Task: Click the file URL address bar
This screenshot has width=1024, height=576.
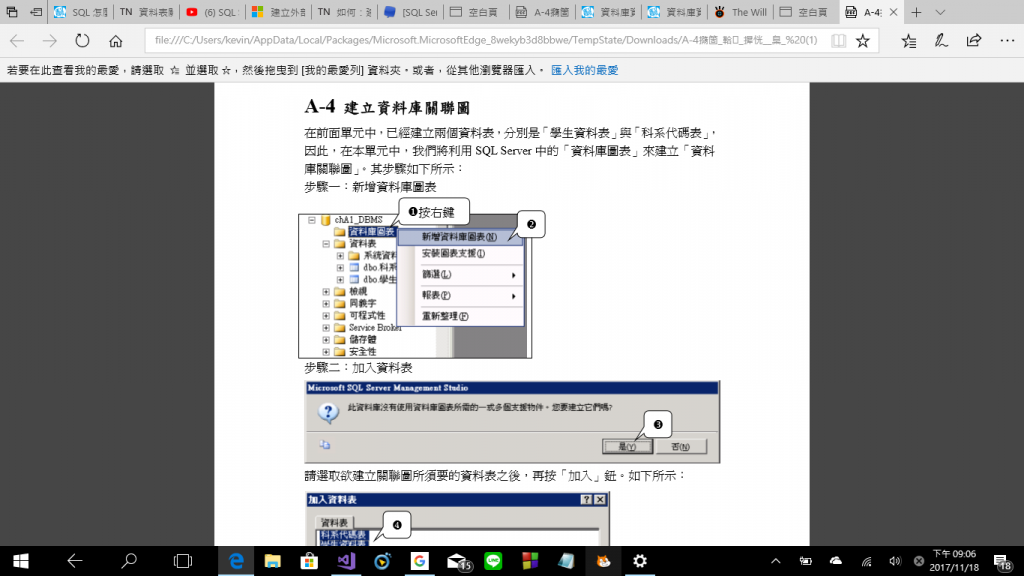Action: 486,40
